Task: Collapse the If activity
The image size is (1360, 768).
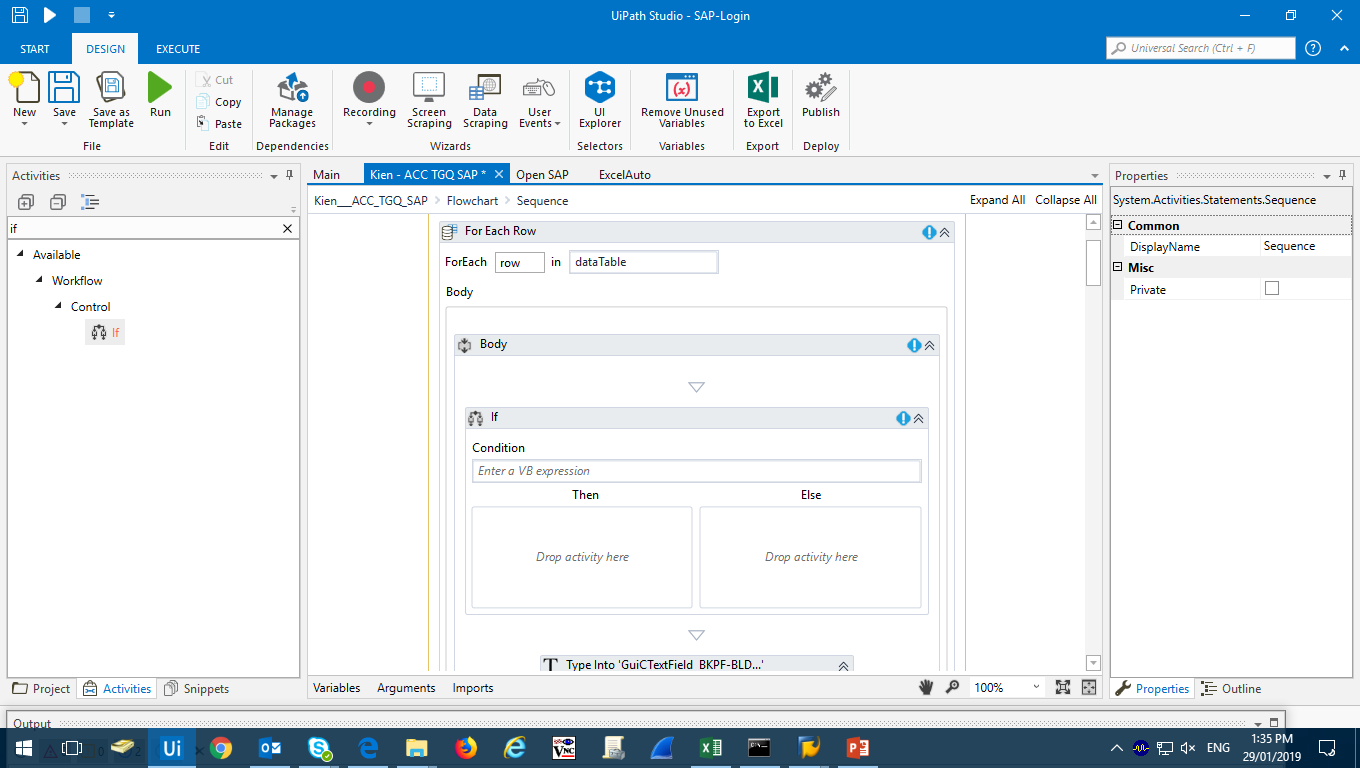Action: [x=919, y=419]
